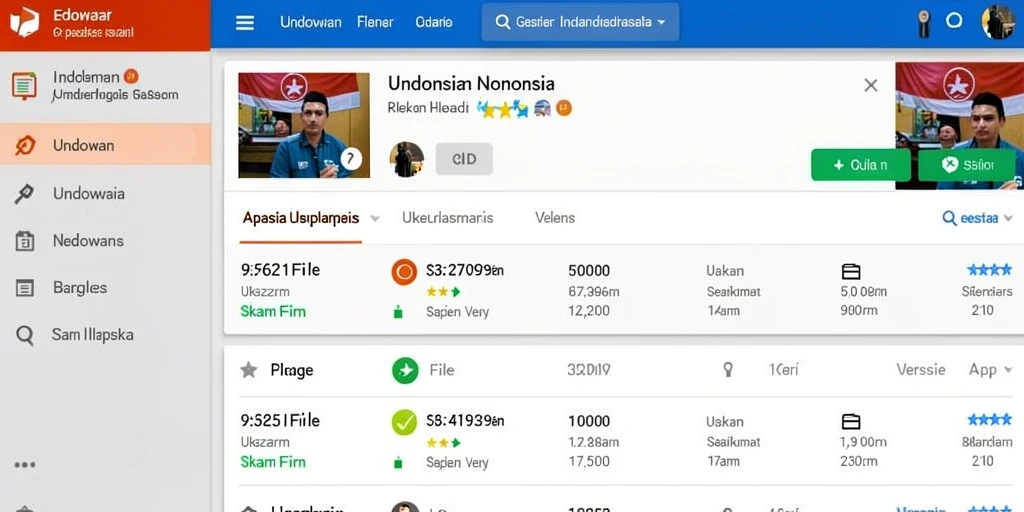
Task: Expand the App dropdown in the header row
Action: pos(989,370)
